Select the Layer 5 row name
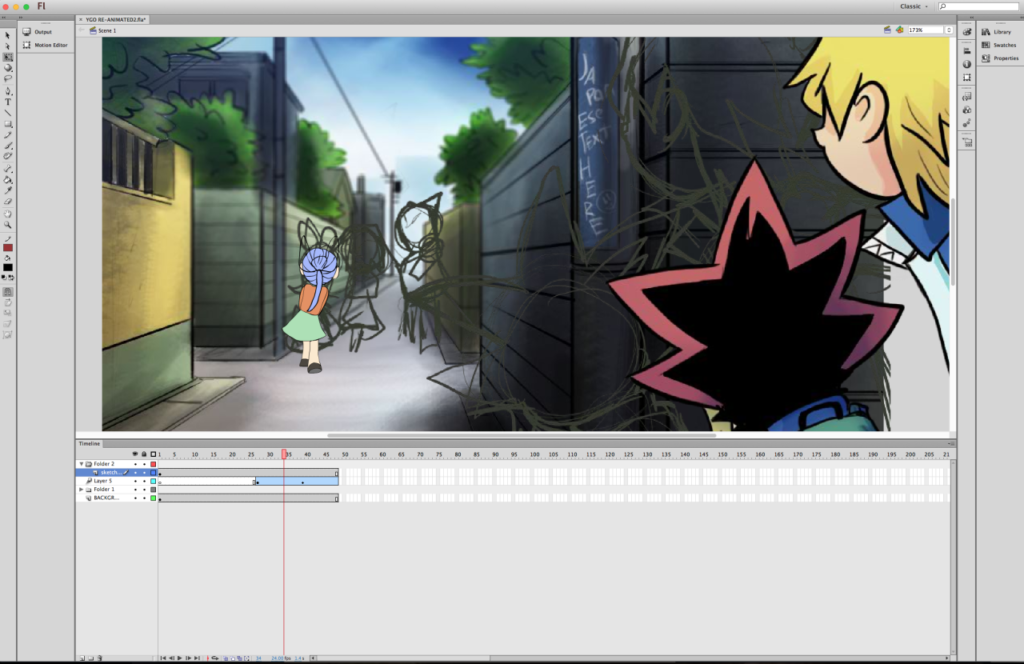Image resolution: width=1024 pixels, height=664 pixels. (103, 481)
